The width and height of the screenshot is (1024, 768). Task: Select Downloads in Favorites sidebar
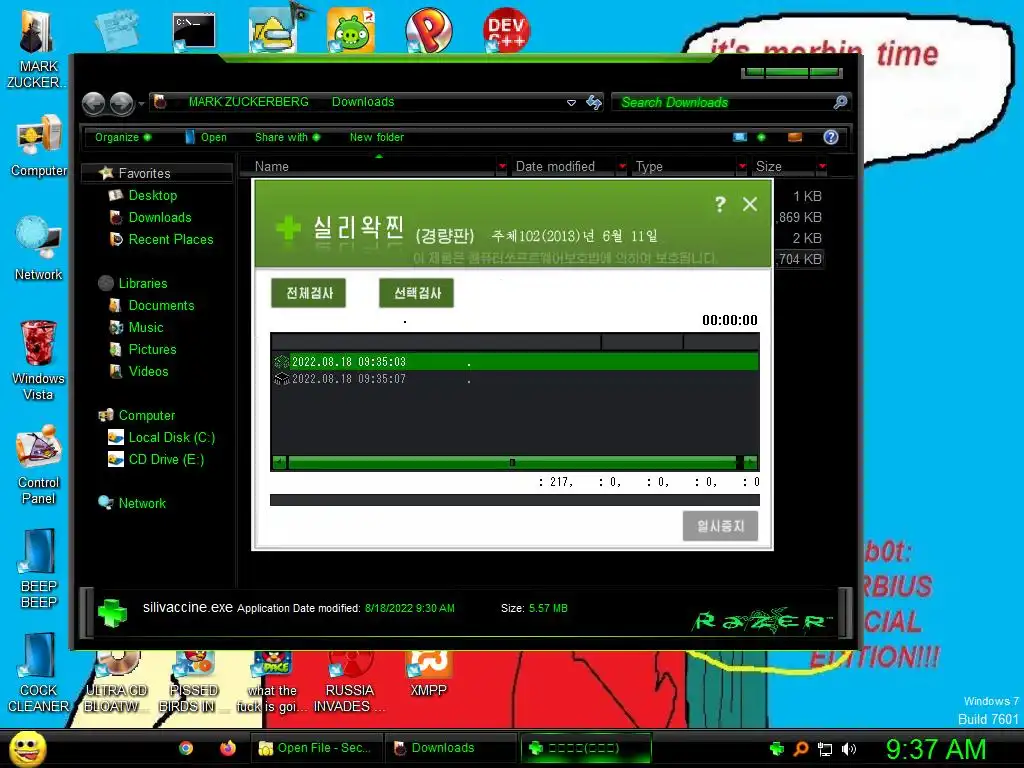(159, 217)
